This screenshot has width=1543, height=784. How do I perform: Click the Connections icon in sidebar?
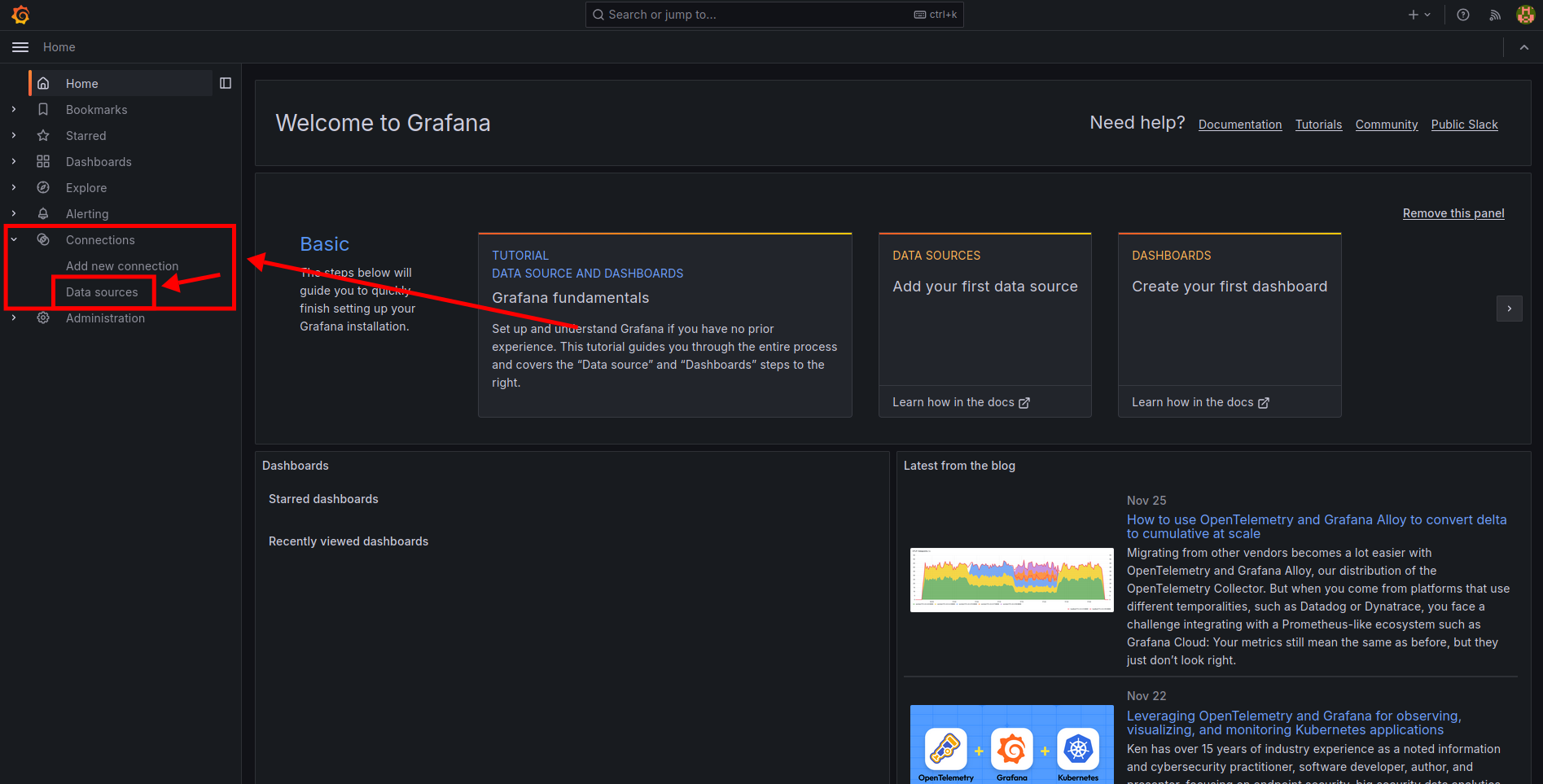coord(43,239)
